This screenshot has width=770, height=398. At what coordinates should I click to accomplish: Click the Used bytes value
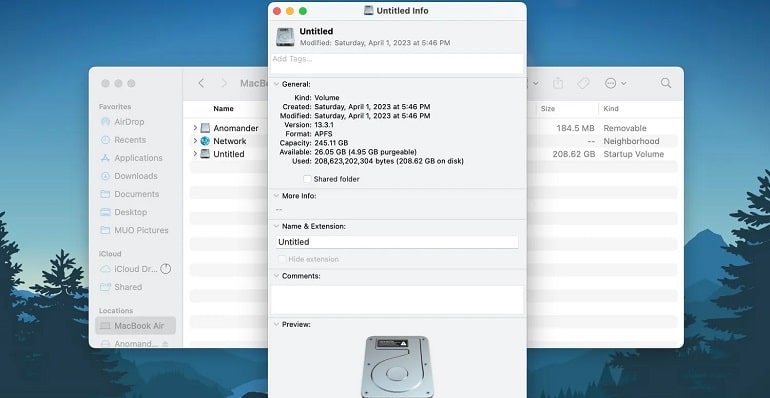pyautogui.click(x=389, y=161)
